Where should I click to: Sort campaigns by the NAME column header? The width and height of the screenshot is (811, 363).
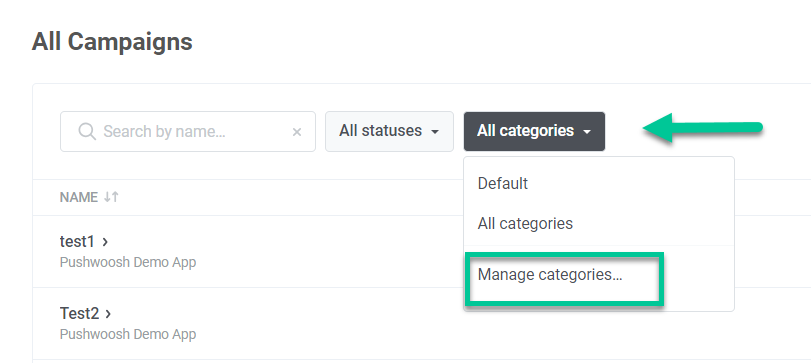click(79, 197)
